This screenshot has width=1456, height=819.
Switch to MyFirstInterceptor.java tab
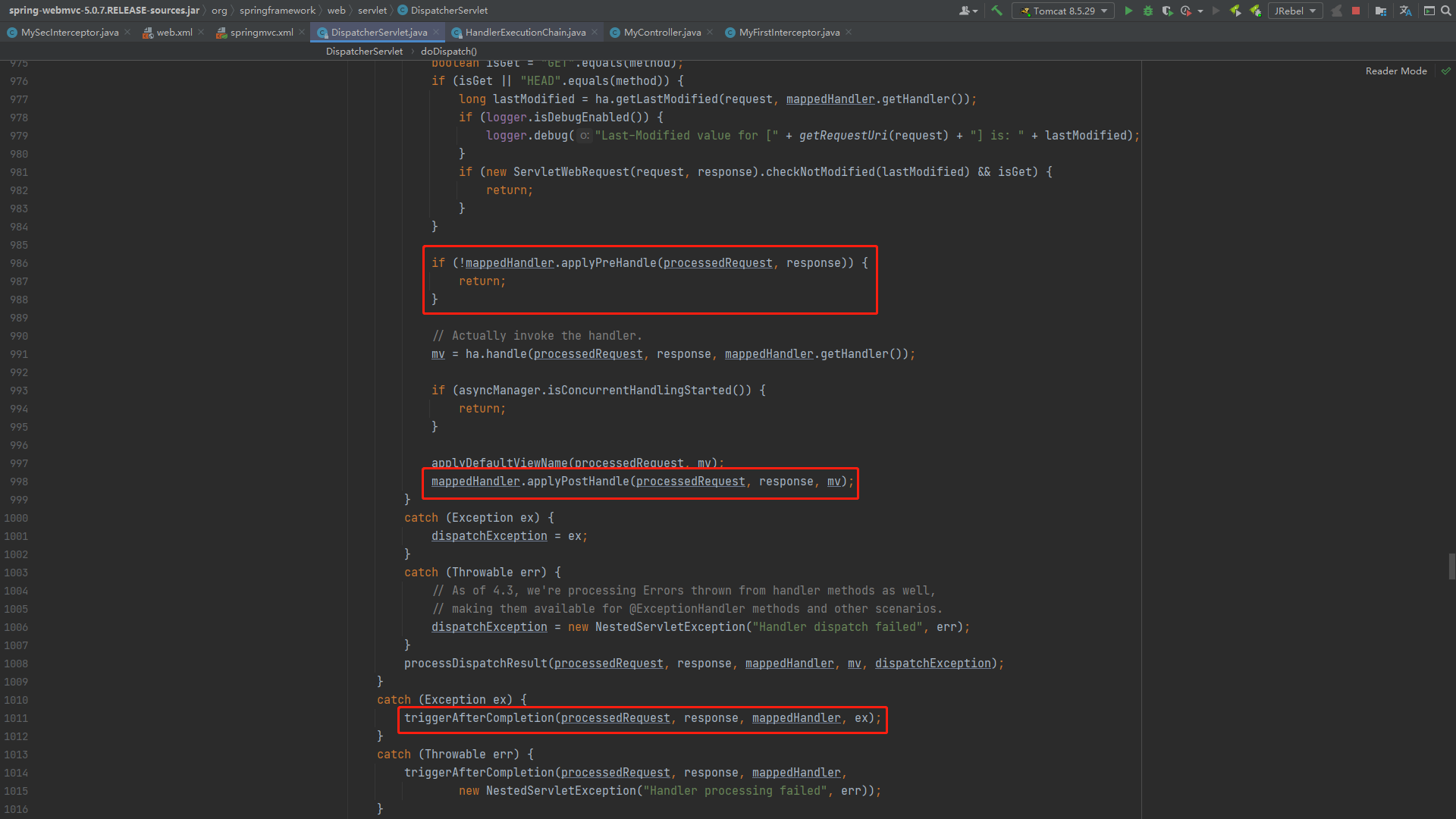pyautogui.click(x=789, y=32)
